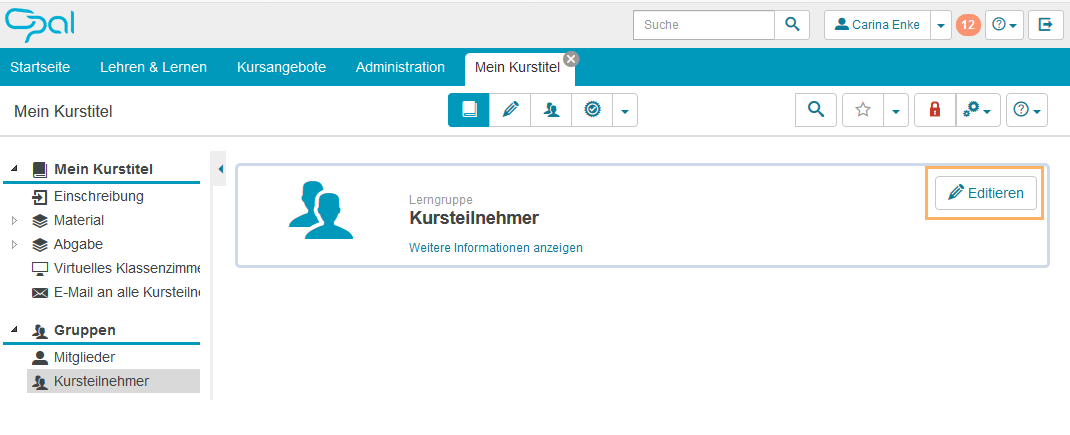Open the course help dropdown in the toolbar
This screenshot has width=1070, height=435.
tap(1027, 110)
